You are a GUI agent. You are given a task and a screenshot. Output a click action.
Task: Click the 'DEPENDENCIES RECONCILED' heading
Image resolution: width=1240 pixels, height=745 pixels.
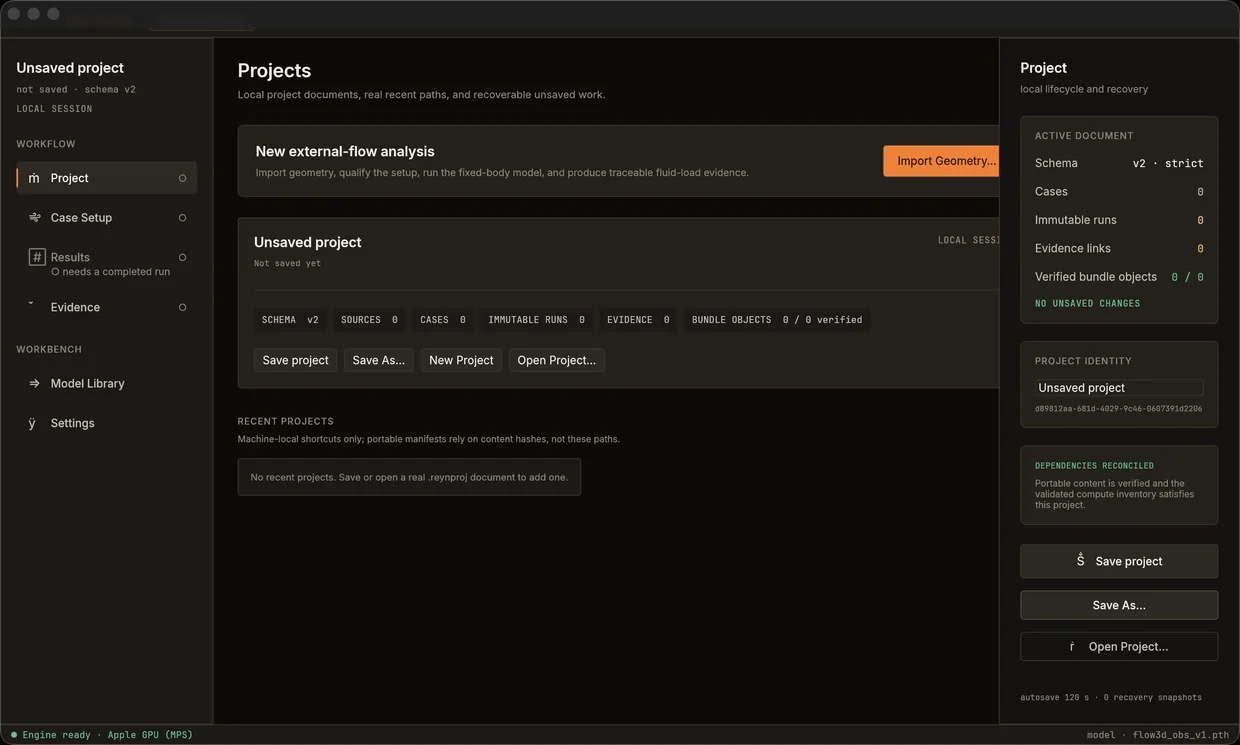(x=1094, y=466)
